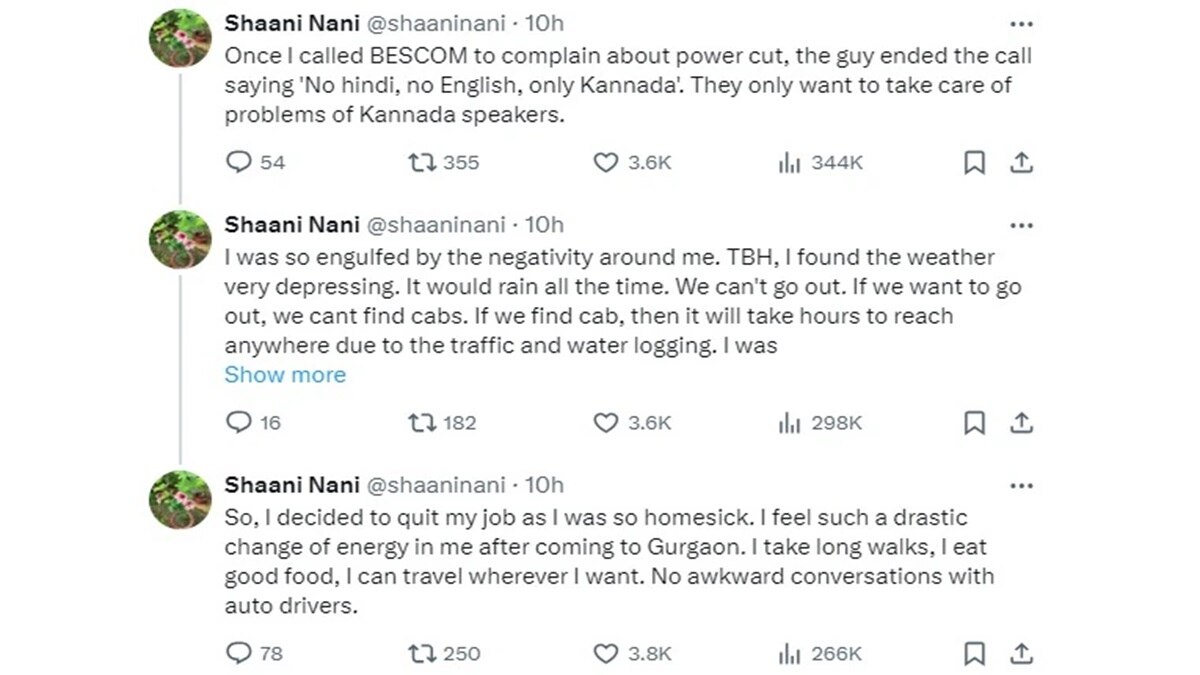
Task: Like the depressing weather tweet
Action: pyautogui.click(x=606, y=423)
